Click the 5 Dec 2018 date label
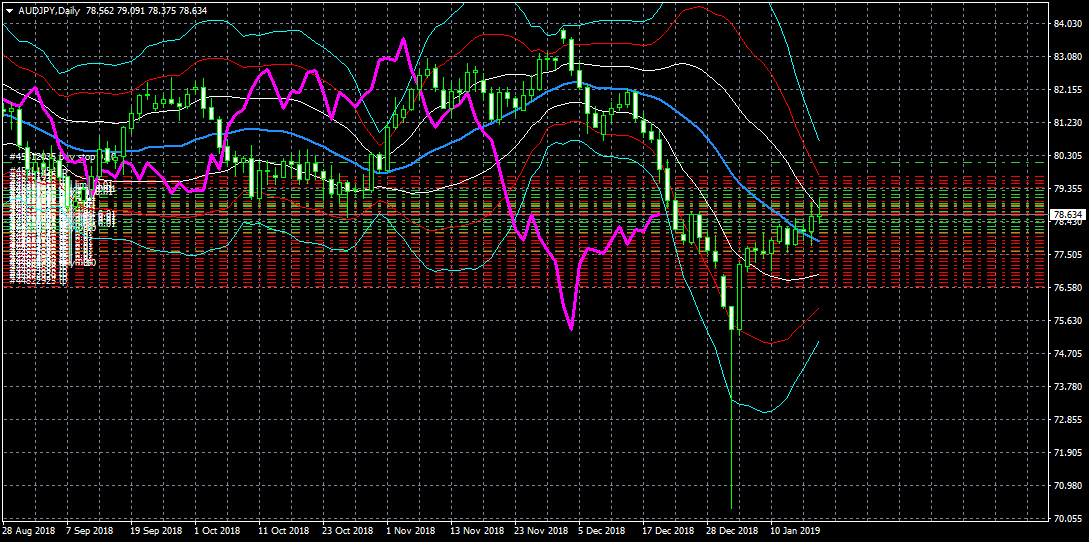This screenshot has height=542, width=1089. pos(601,531)
